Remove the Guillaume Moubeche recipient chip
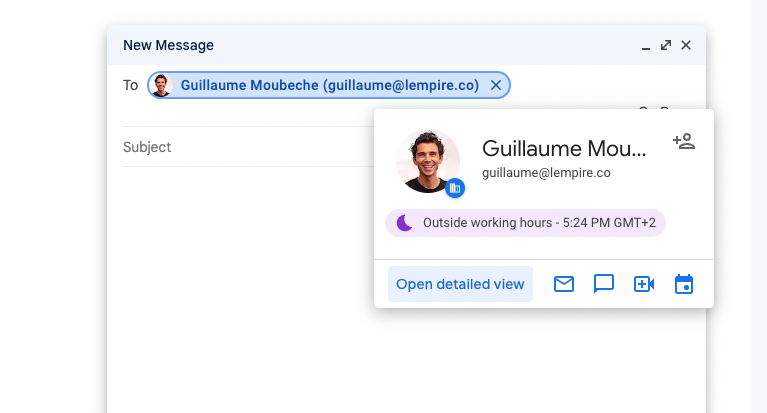767x413 pixels. point(496,86)
